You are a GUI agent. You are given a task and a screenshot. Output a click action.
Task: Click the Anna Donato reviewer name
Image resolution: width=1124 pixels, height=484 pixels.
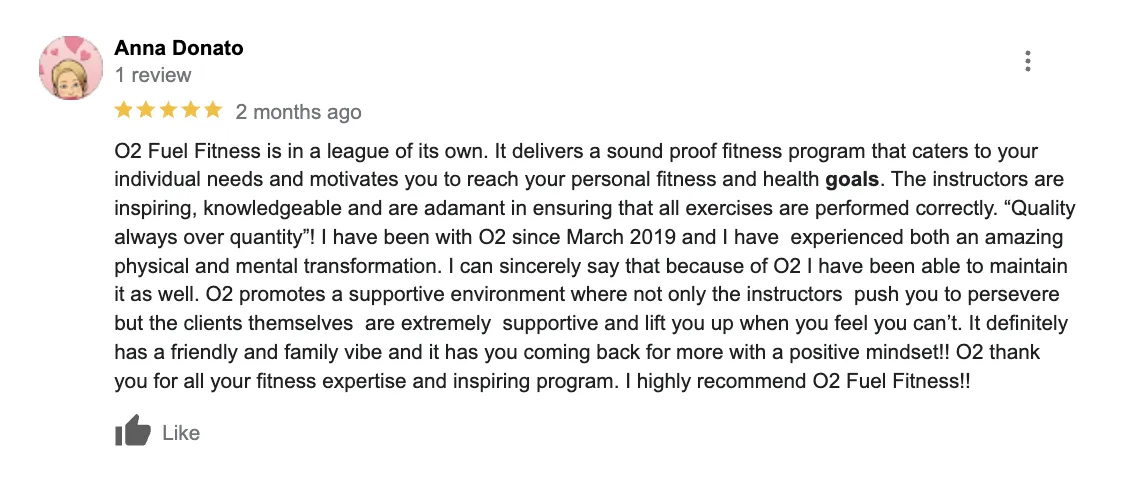click(x=179, y=48)
